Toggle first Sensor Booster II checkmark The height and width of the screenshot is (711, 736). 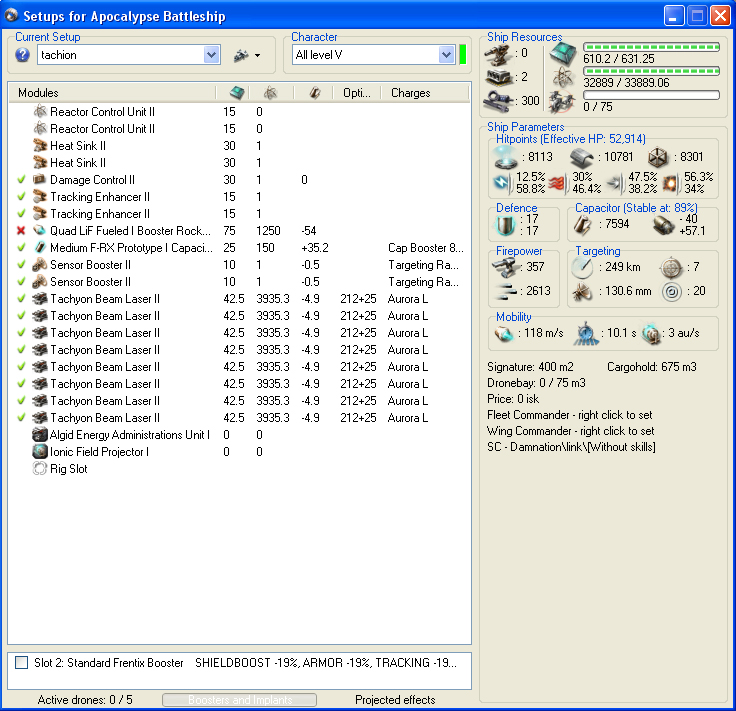21,265
